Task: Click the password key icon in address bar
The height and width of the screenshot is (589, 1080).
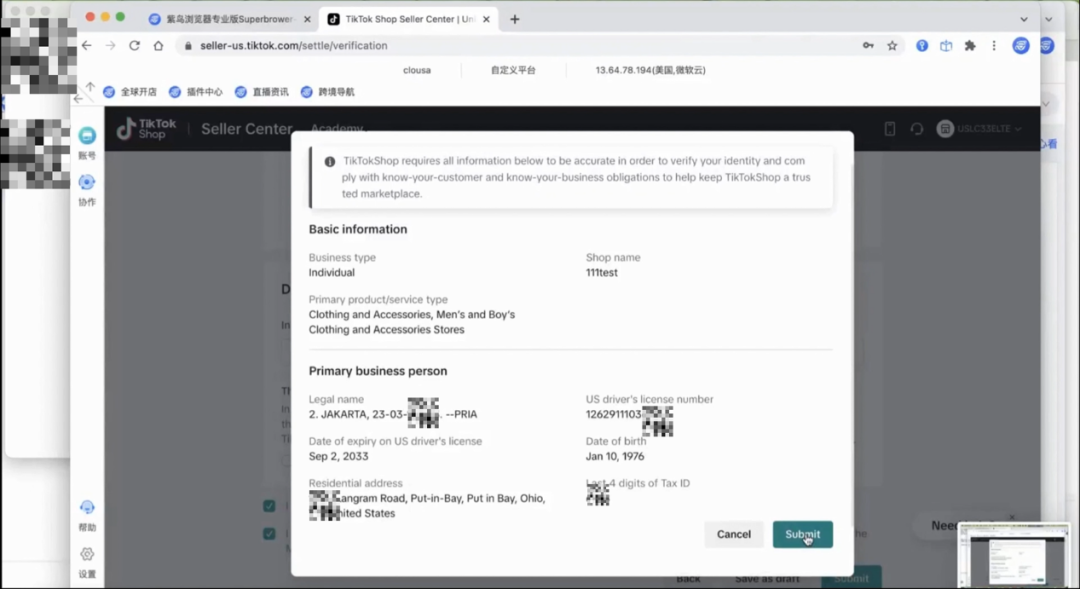Action: [x=868, y=45]
